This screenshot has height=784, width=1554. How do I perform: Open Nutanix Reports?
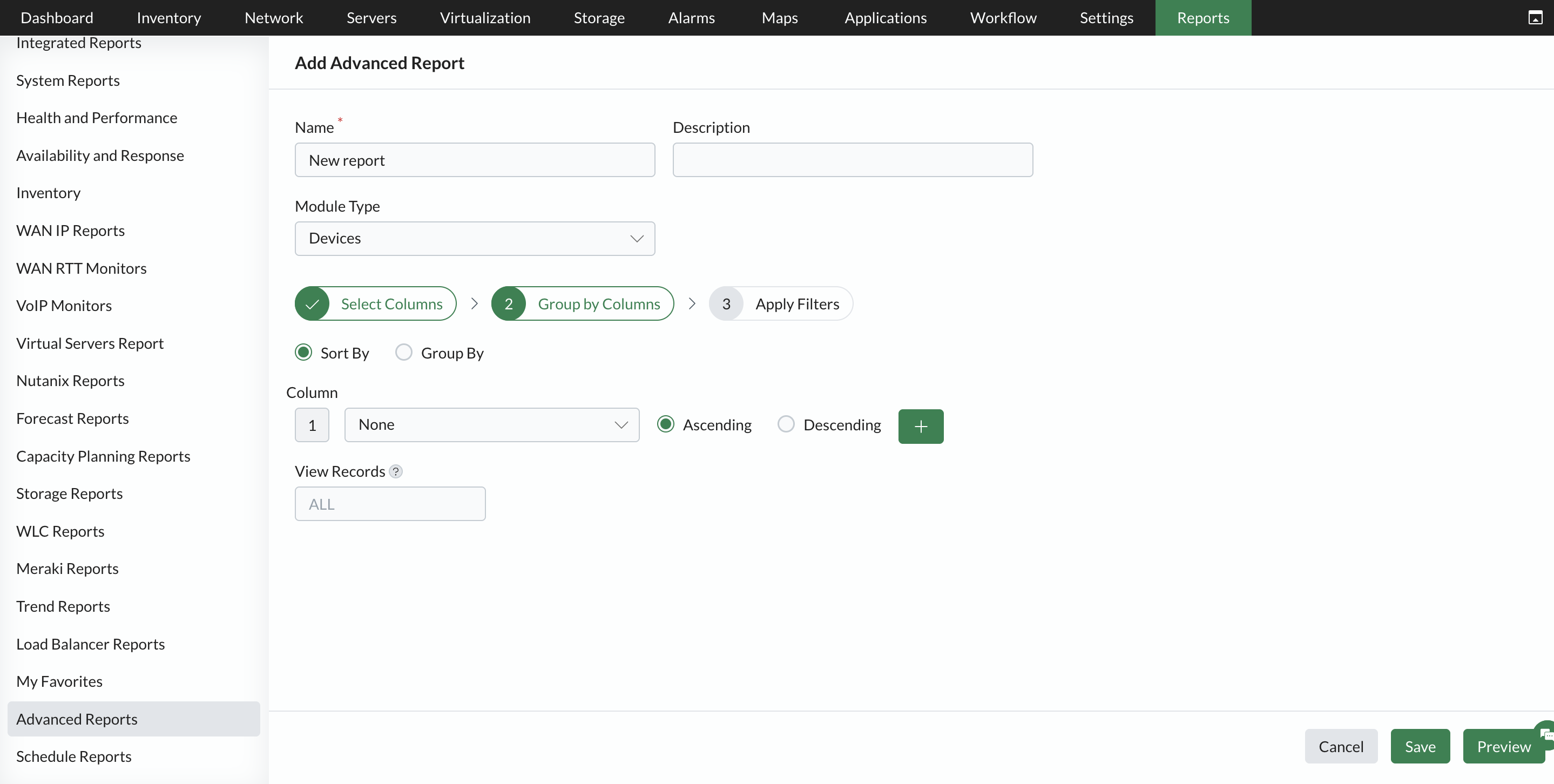point(70,381)
